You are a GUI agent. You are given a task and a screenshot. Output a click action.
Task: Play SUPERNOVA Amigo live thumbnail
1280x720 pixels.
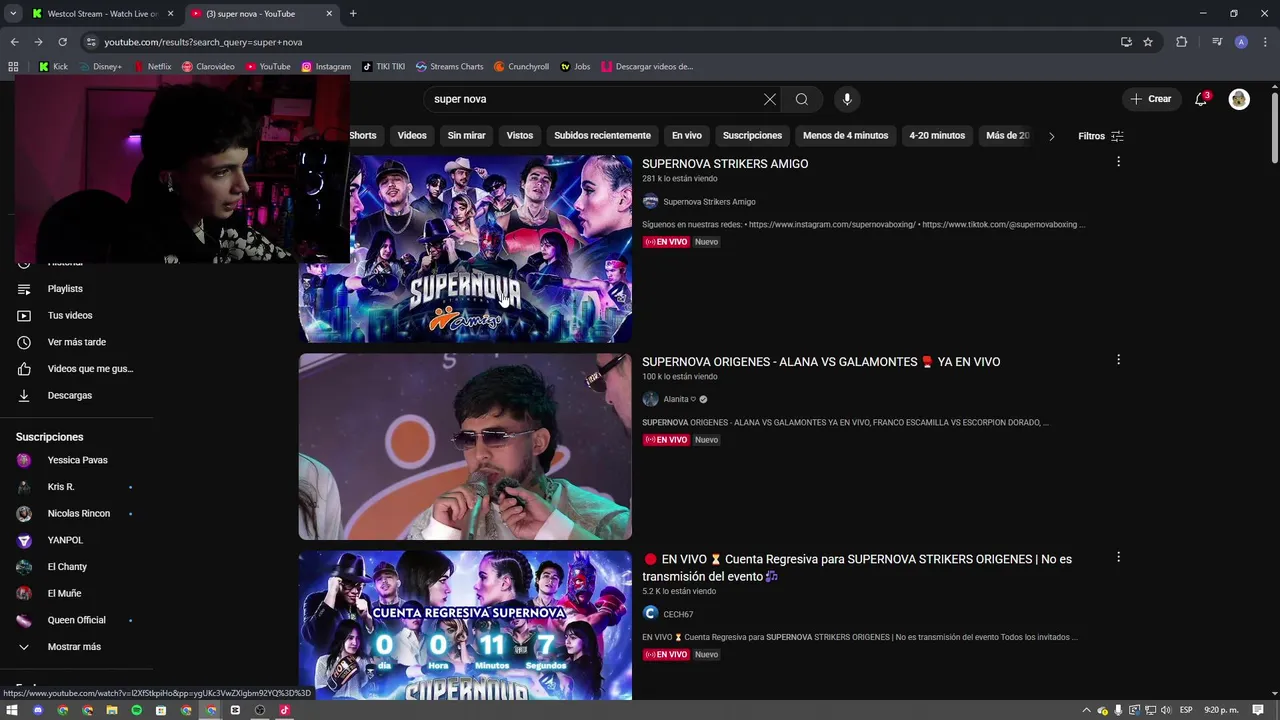[x=465, y=249]
